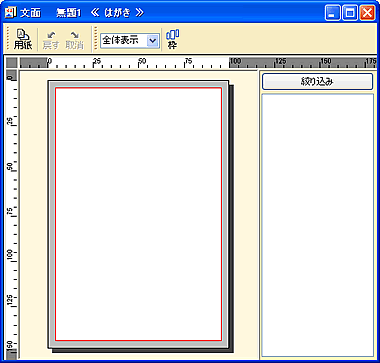Click the toolbar grip before 全体表示
This screenshot has height=363, width=380.
point(96,39)
